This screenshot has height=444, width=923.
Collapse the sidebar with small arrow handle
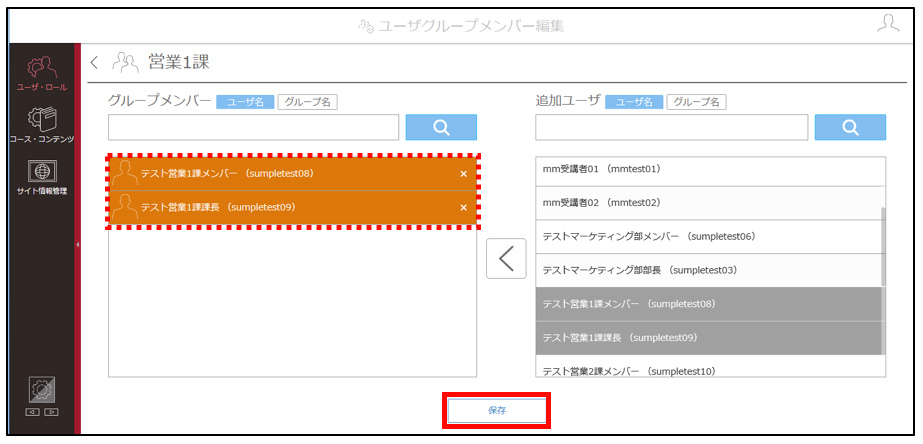click(78, 244)
